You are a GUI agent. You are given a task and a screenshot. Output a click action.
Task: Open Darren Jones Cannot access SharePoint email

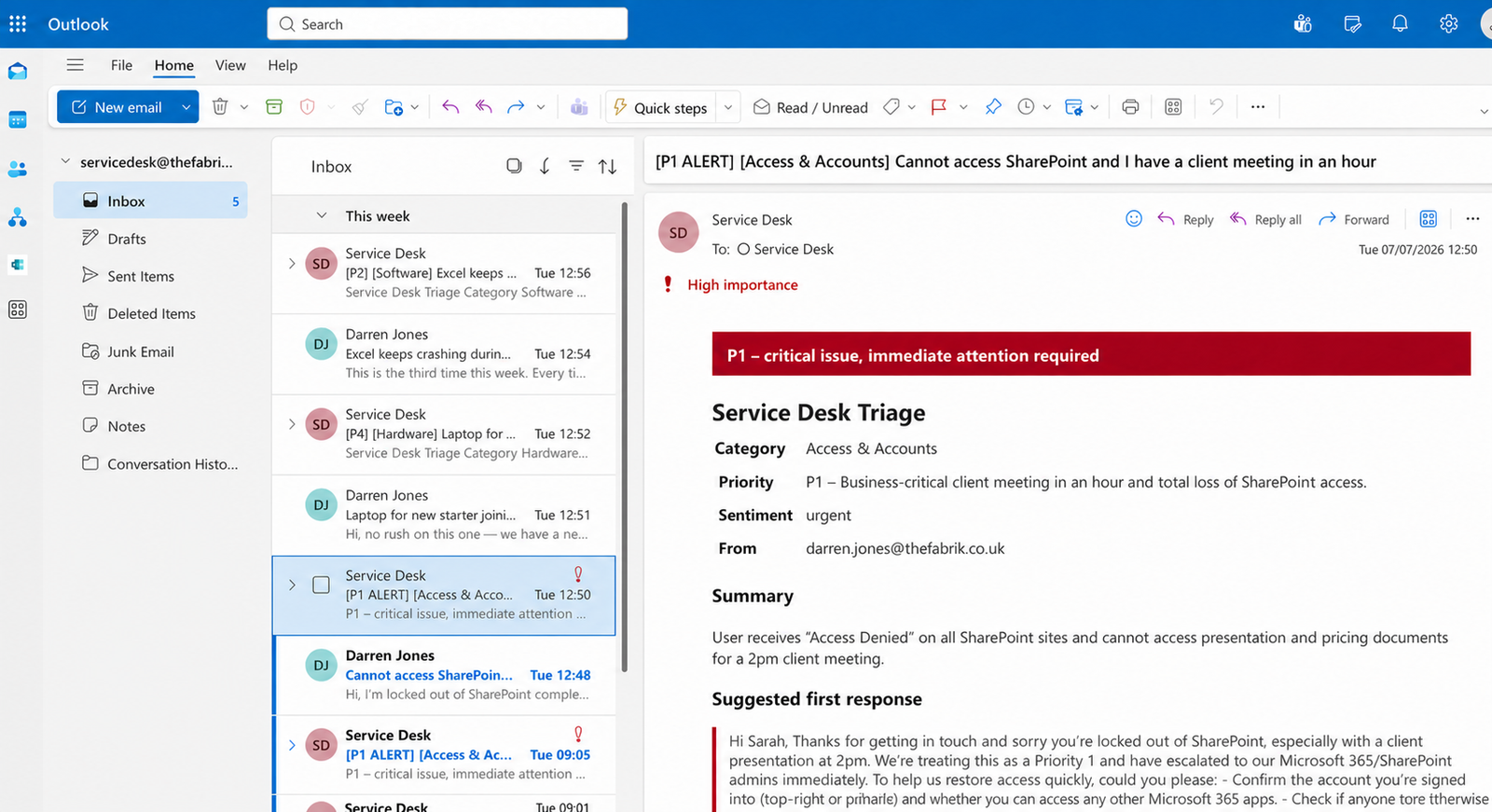click(x=444, y=675)
